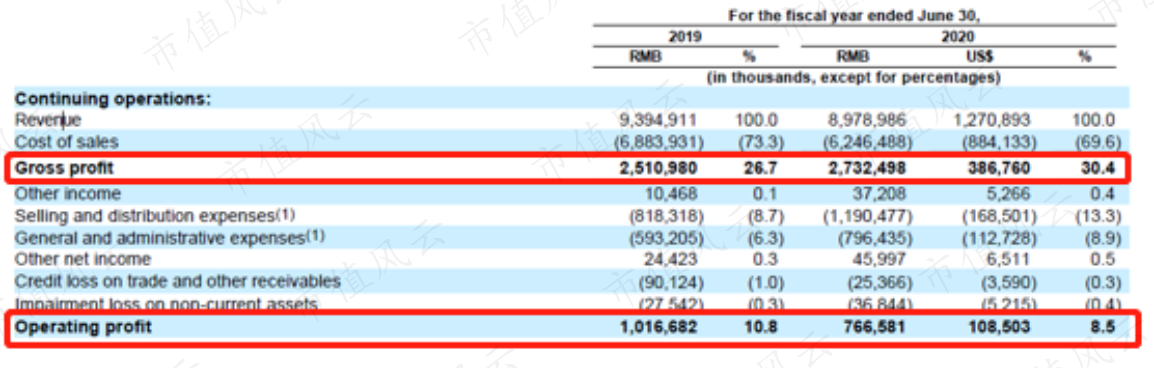
Task: Click 2019 revenue value 9,394,911
Action: pyautogui.click(x=659, y=120)
